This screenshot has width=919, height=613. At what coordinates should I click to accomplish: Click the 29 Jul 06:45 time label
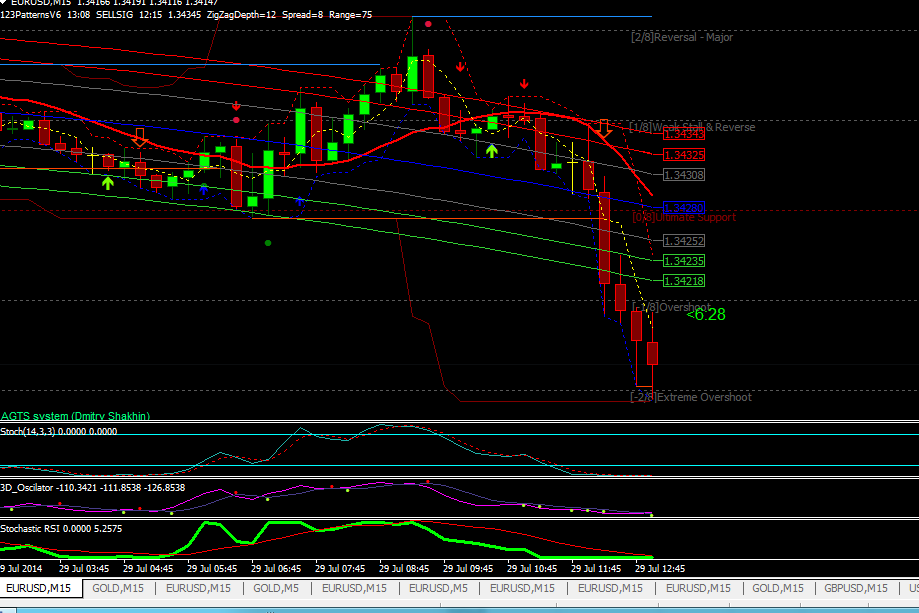(x=276, y=568)
